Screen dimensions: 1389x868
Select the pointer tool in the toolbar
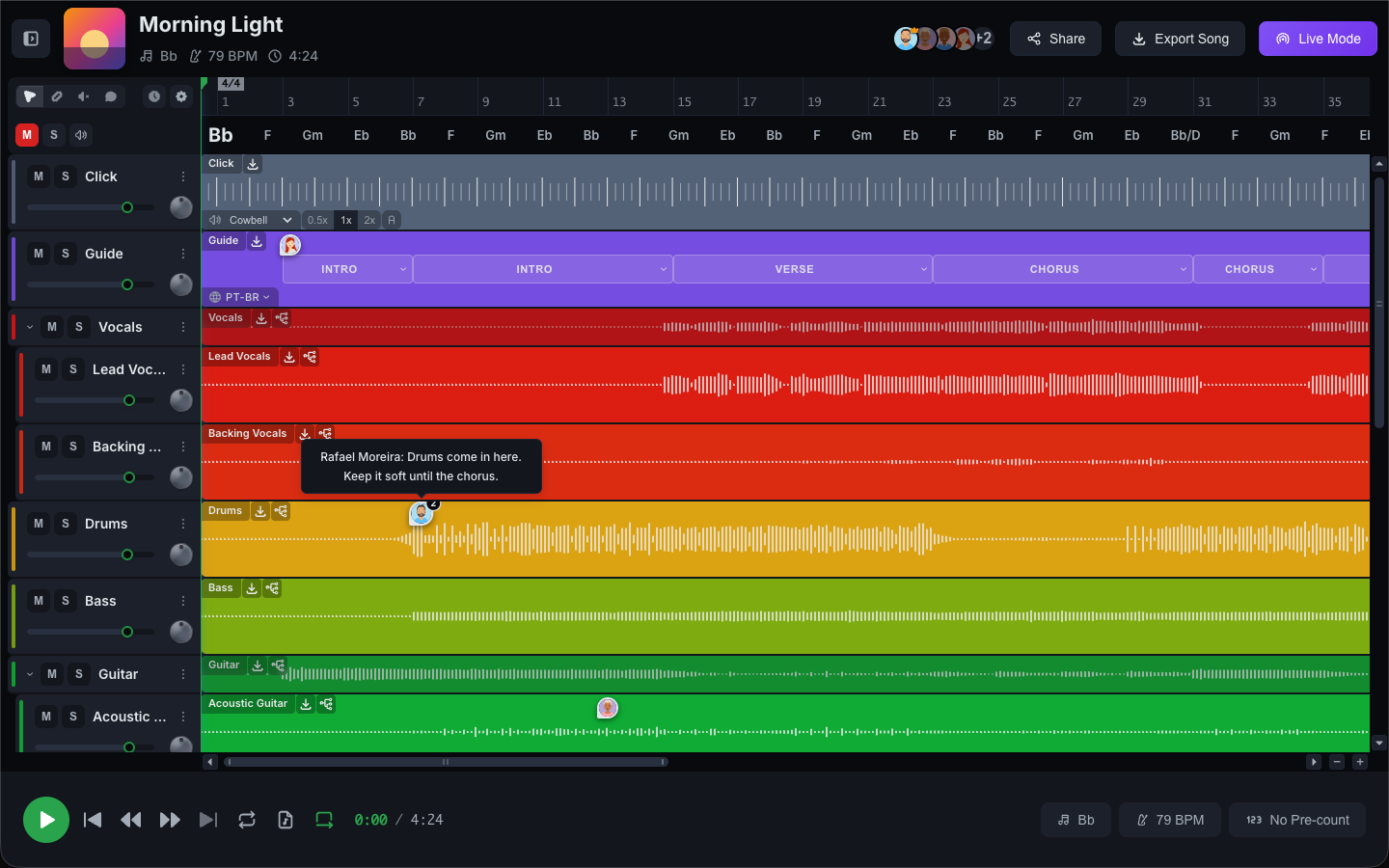(x=30, y=96)
